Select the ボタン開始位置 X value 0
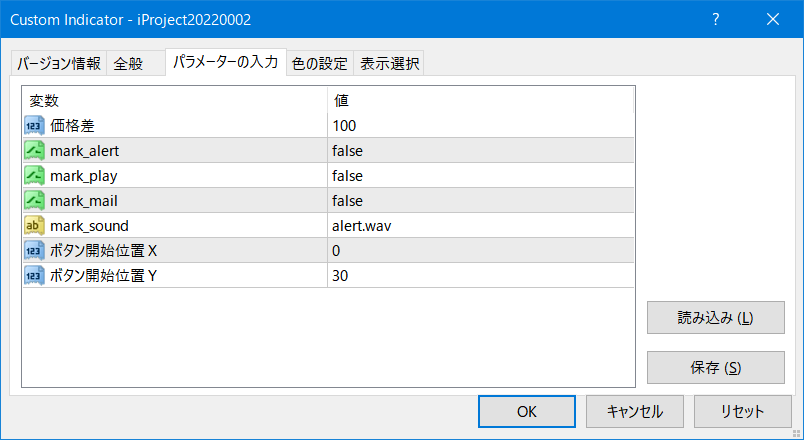The image size is (804, 440). tap(480, 251)
